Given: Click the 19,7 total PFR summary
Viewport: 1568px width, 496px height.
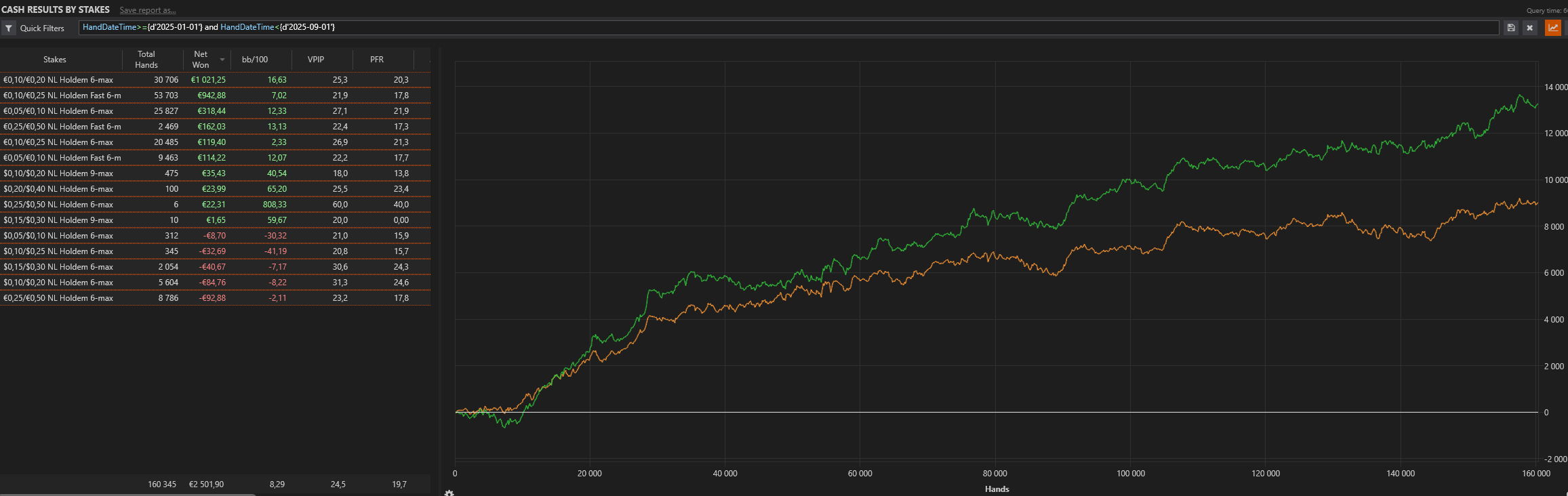Looking at the screenshot, I should [399, 484].
